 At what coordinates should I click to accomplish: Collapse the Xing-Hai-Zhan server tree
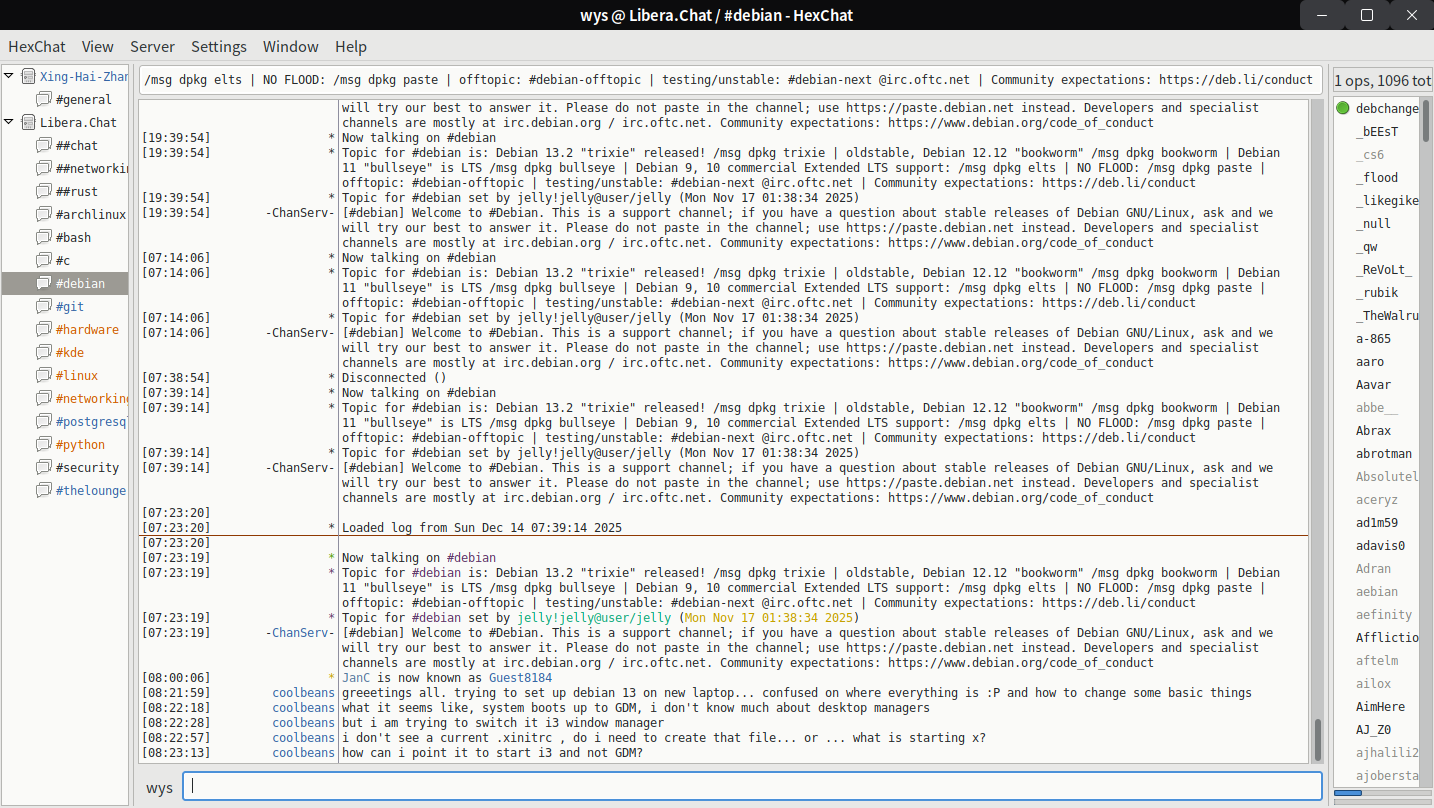coord(9,76)
